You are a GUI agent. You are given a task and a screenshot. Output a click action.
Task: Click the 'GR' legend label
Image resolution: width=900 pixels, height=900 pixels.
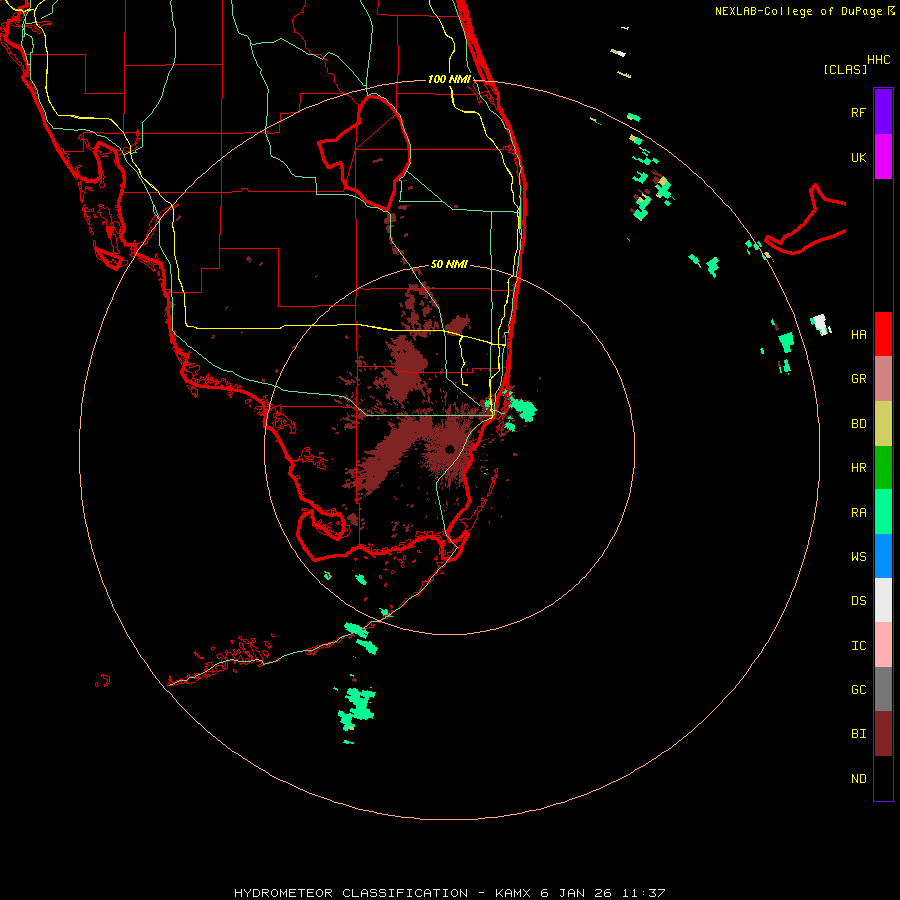point(858,379)
